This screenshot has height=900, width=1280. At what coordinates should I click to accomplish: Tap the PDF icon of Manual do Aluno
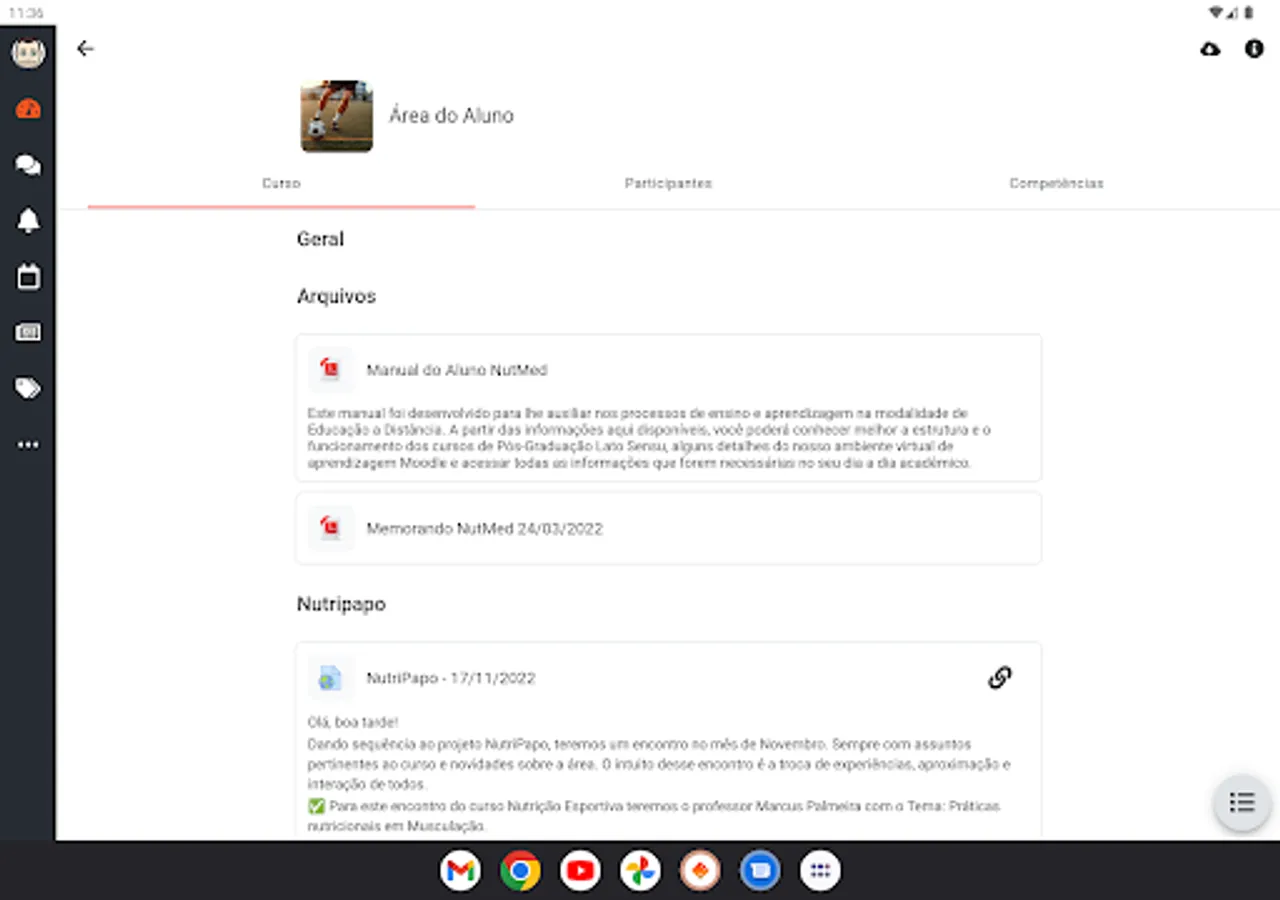coord(330,370)
